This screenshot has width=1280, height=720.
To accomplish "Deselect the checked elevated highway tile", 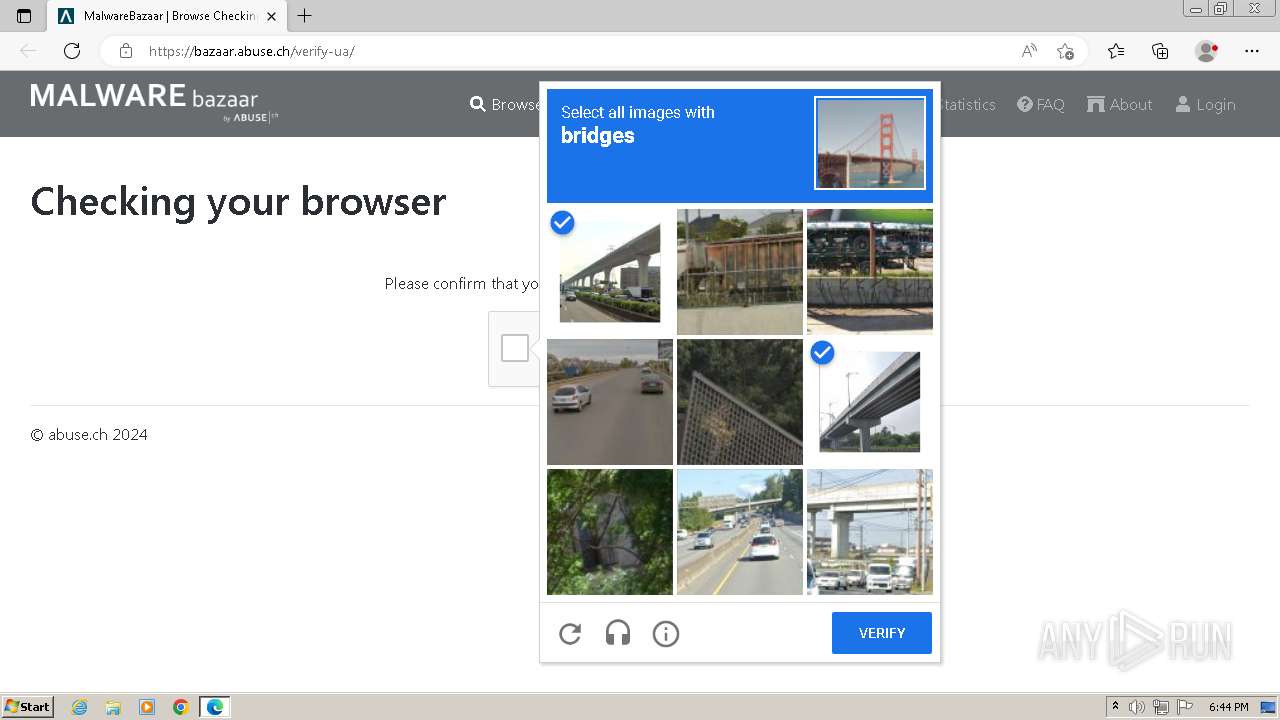I will coord(610,272).
